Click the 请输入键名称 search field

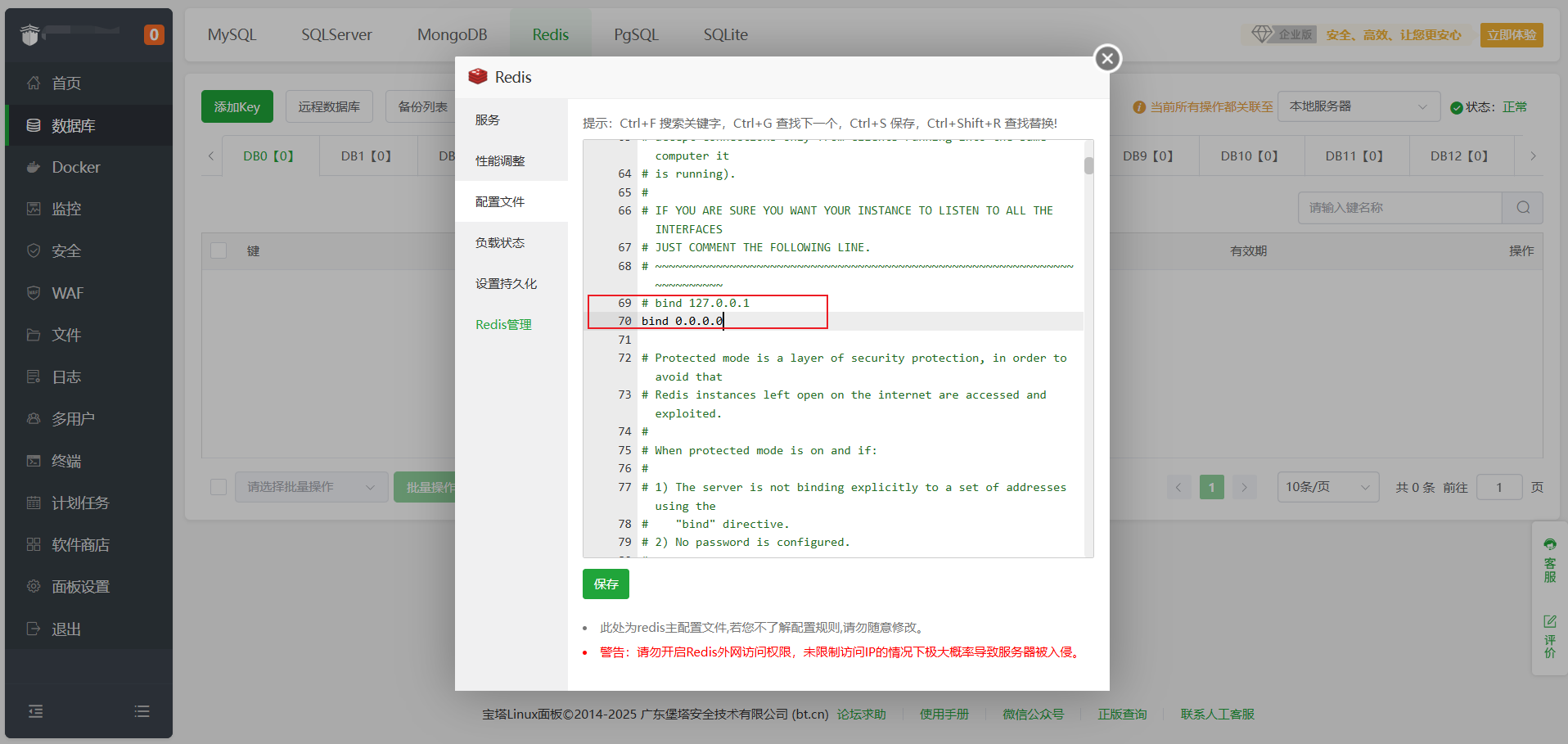[1400, 208]
